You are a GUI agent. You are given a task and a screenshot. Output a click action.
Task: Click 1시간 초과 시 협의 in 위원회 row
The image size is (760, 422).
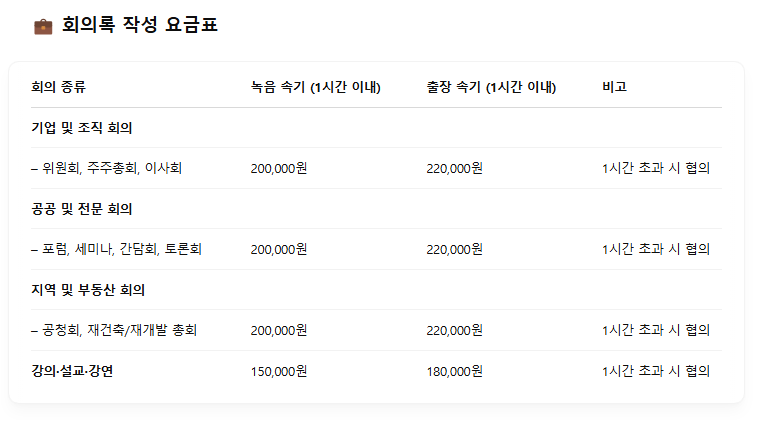pyautogui.click(x=656, y=168)
